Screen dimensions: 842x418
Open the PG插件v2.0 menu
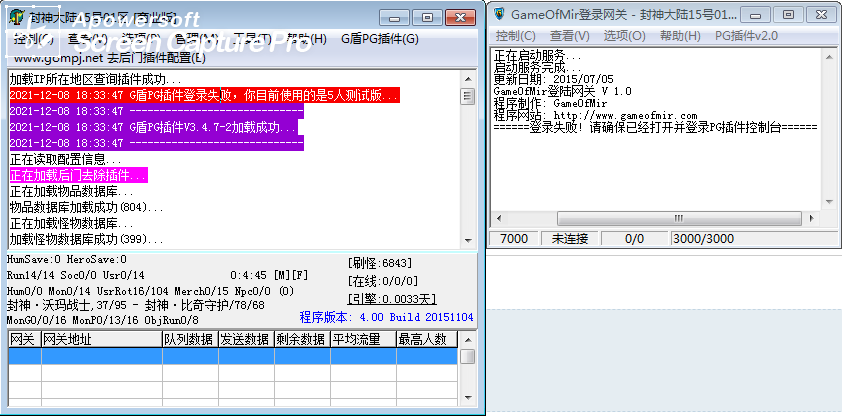[x=746, y=36]
